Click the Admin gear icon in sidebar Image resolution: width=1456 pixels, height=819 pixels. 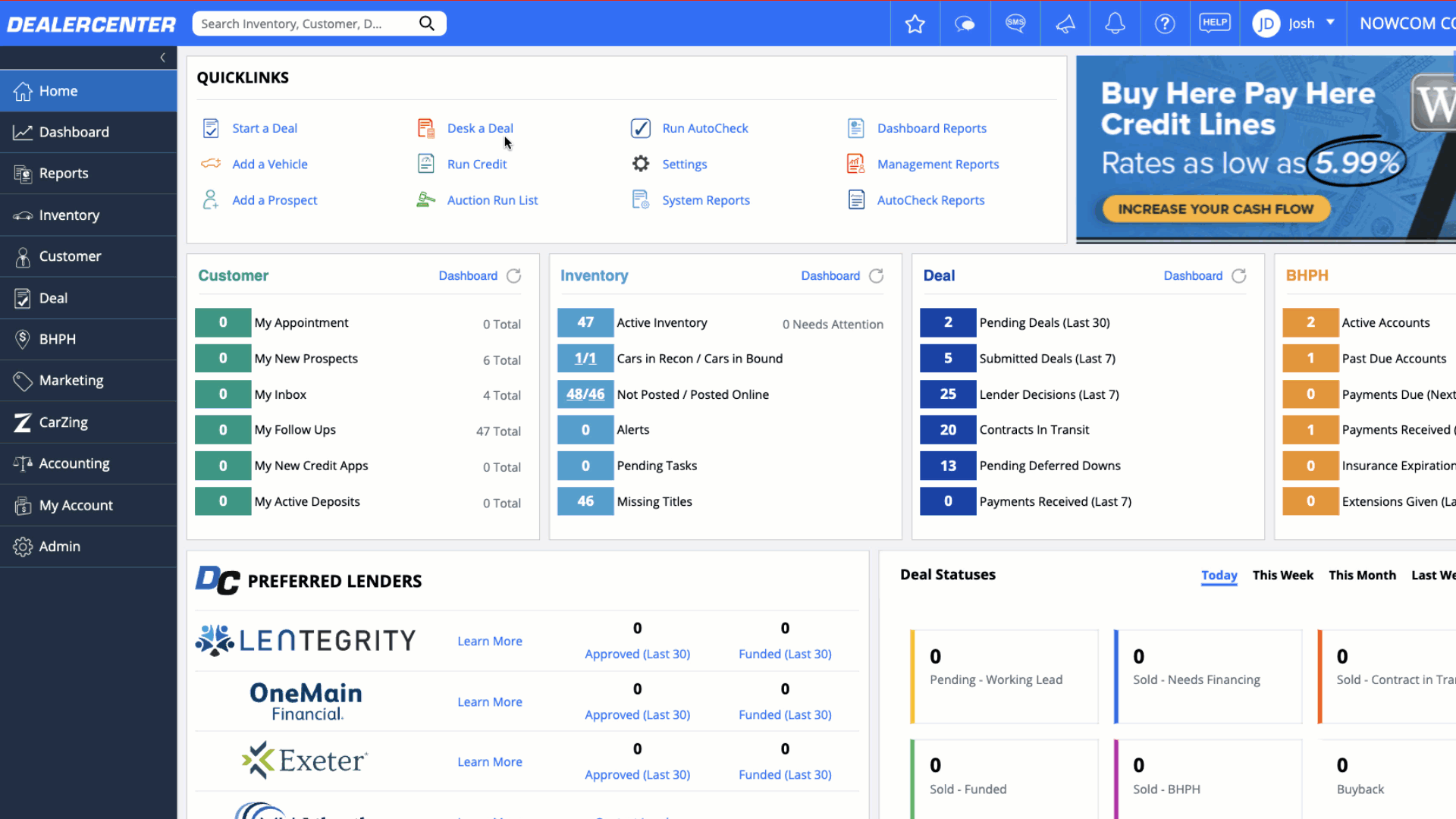(23, 547)
